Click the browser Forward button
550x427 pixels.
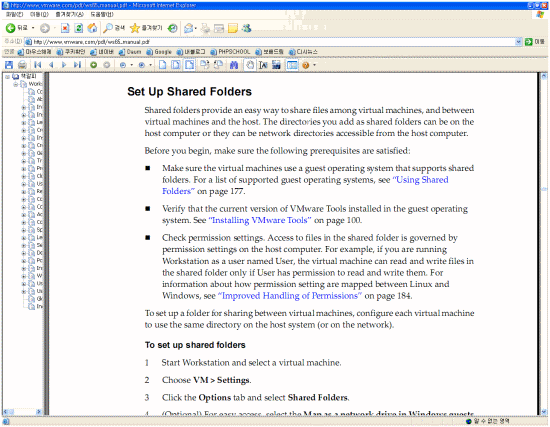[45, 28]
